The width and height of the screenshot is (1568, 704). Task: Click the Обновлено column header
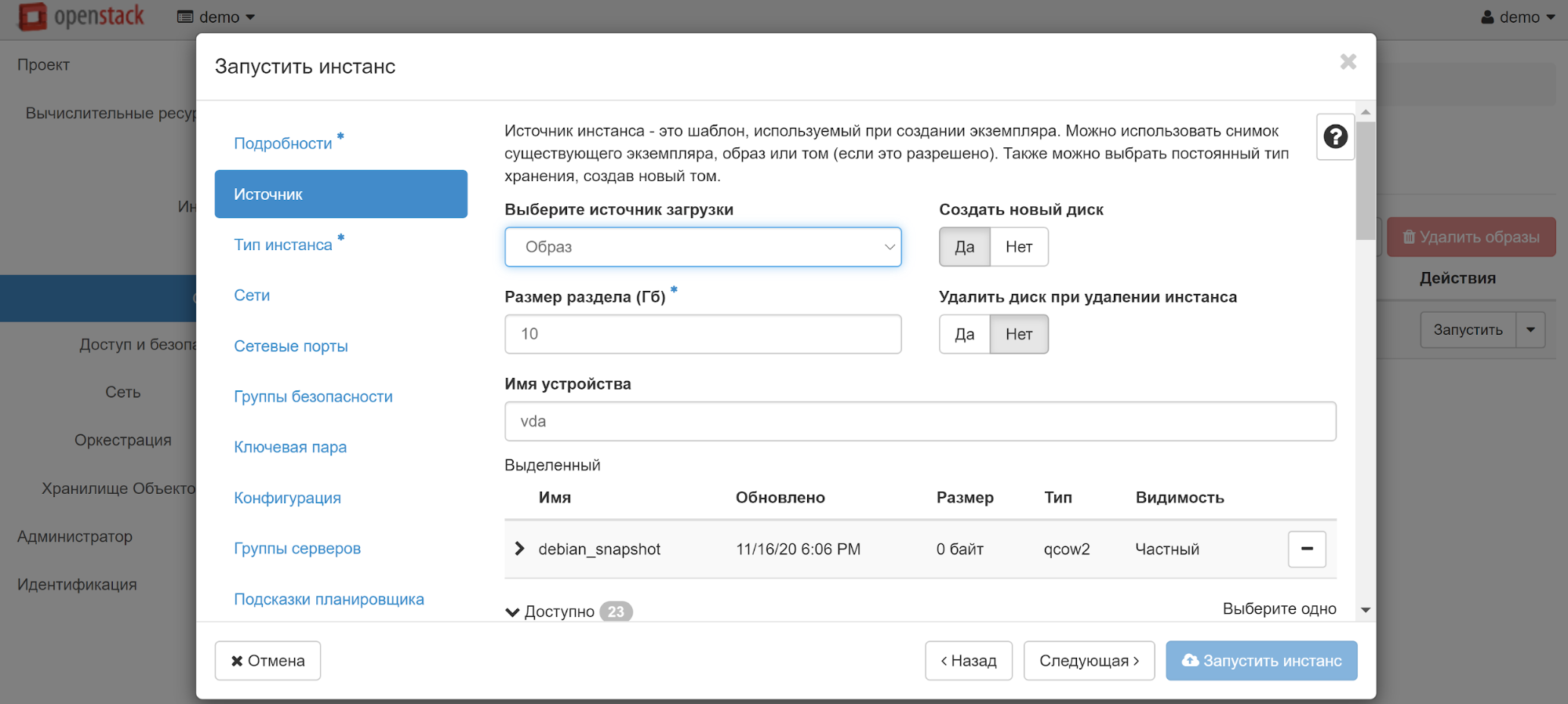tap(780, 498)
